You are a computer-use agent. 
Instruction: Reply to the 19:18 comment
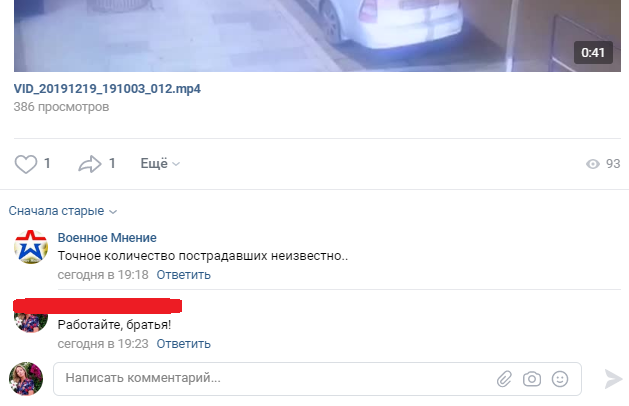pyautogui.click(x=183, y=275)
